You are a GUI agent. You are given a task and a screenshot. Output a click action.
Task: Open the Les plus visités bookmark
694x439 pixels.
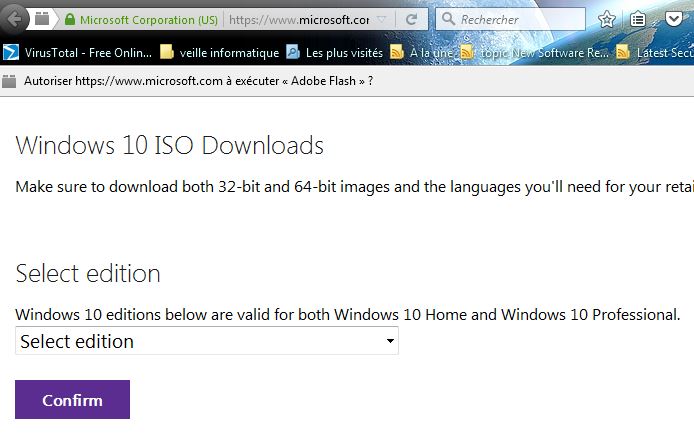335,53
